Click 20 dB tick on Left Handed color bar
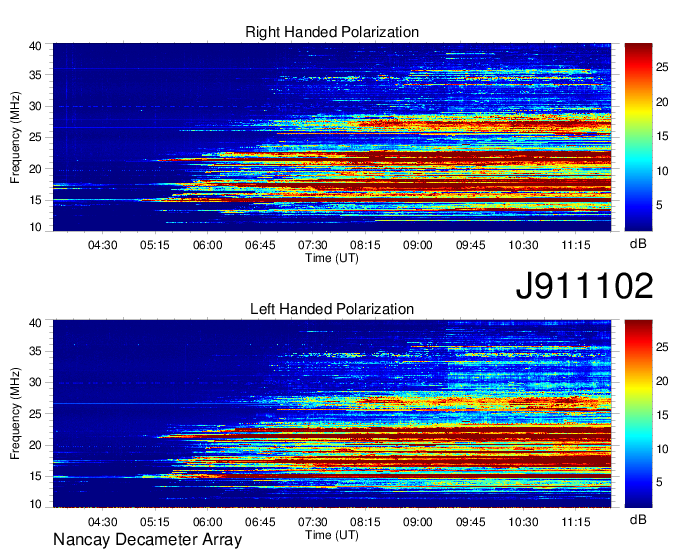680x552 pixels. 662,381
